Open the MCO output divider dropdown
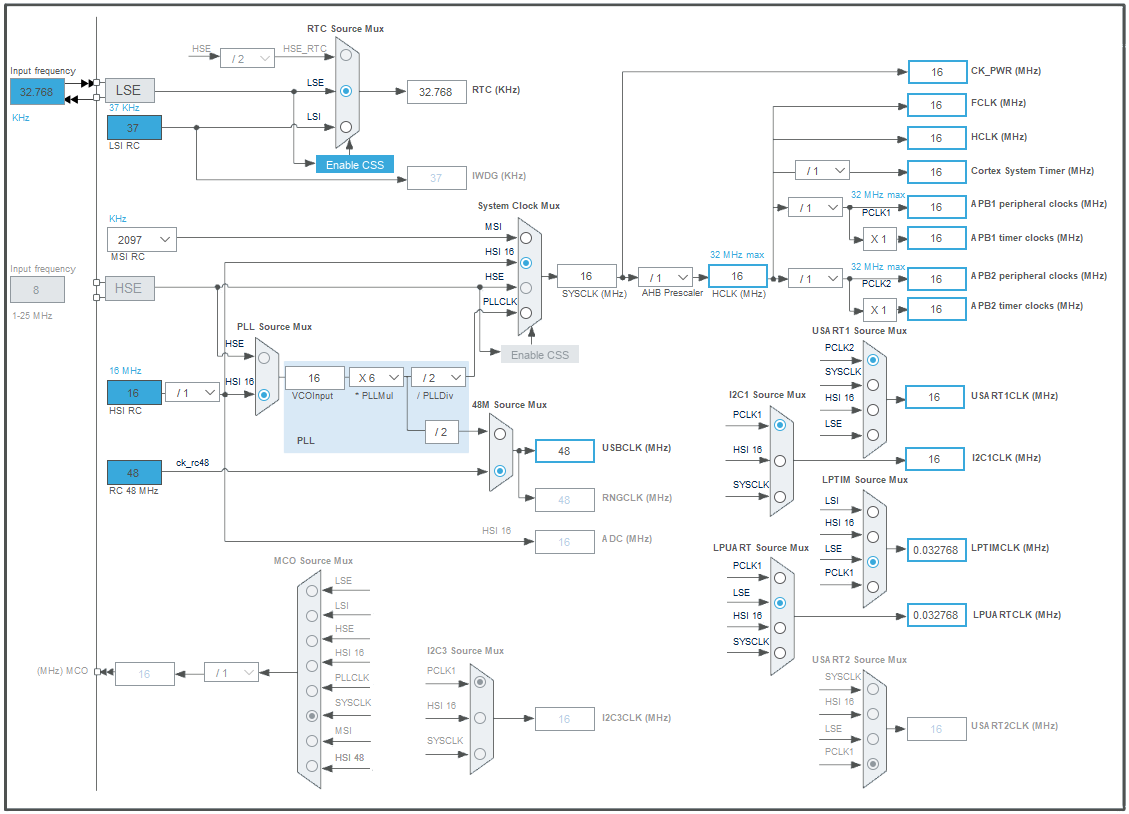The height and width of the screenshot is (814, 1129). coord(231,673)
